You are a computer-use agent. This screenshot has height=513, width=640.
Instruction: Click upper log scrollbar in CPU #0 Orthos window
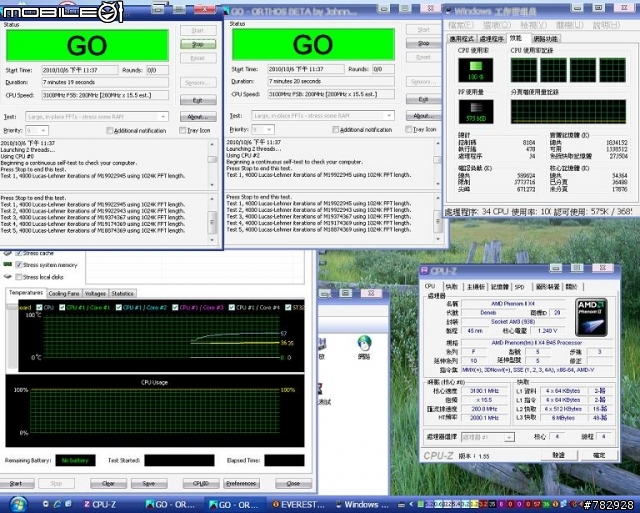(212, 164)
